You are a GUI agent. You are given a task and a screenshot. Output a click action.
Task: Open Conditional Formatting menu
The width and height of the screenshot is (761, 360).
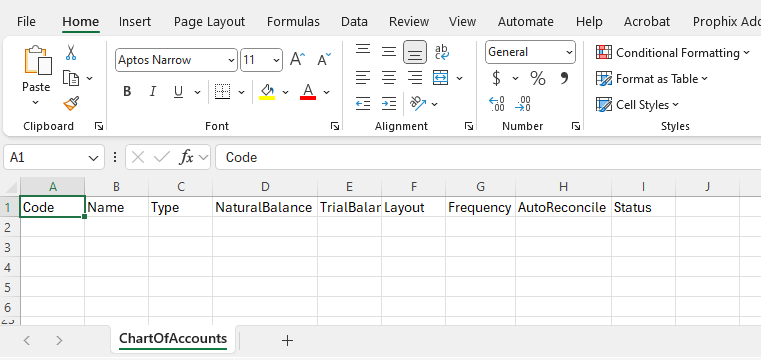(673, 52)
